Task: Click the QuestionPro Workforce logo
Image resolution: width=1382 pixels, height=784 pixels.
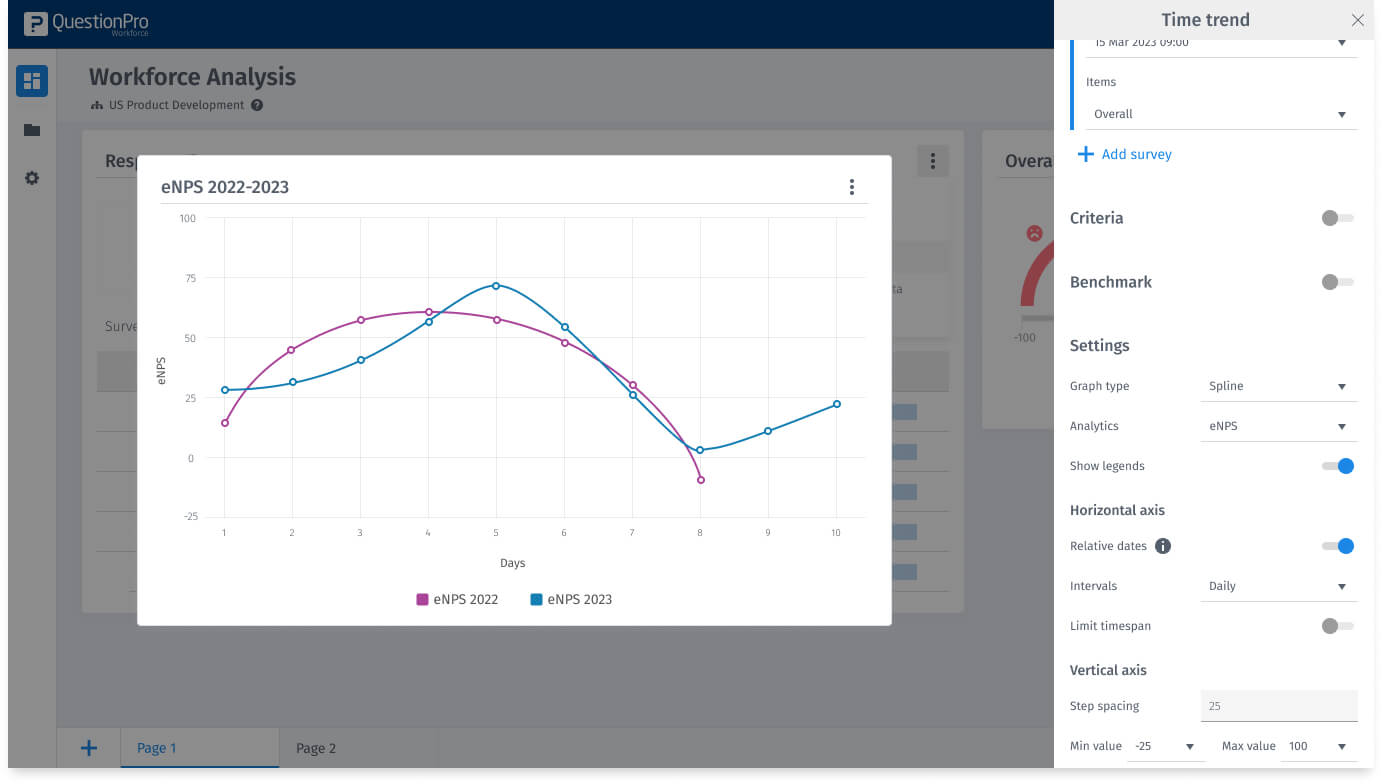Action: click(x=86, y=24)
